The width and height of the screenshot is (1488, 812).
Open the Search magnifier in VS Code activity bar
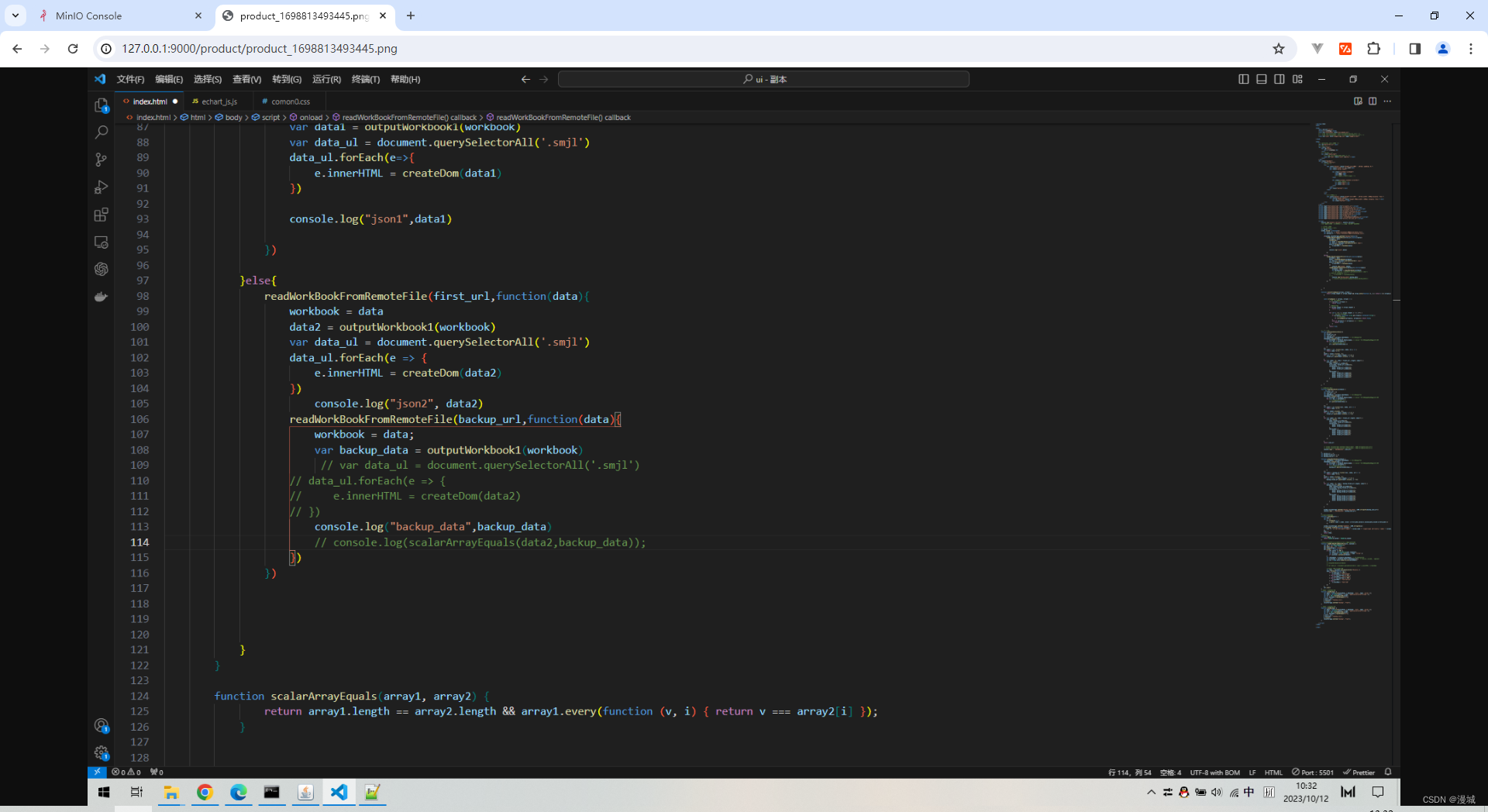point(101,132)
